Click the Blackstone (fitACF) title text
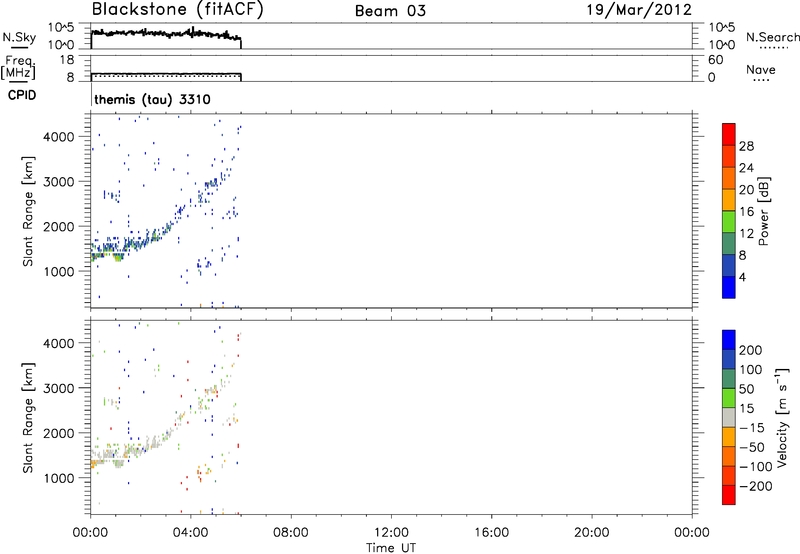This screenshot has height=554, width=800. pyautogui.click(x=177, y=9)
